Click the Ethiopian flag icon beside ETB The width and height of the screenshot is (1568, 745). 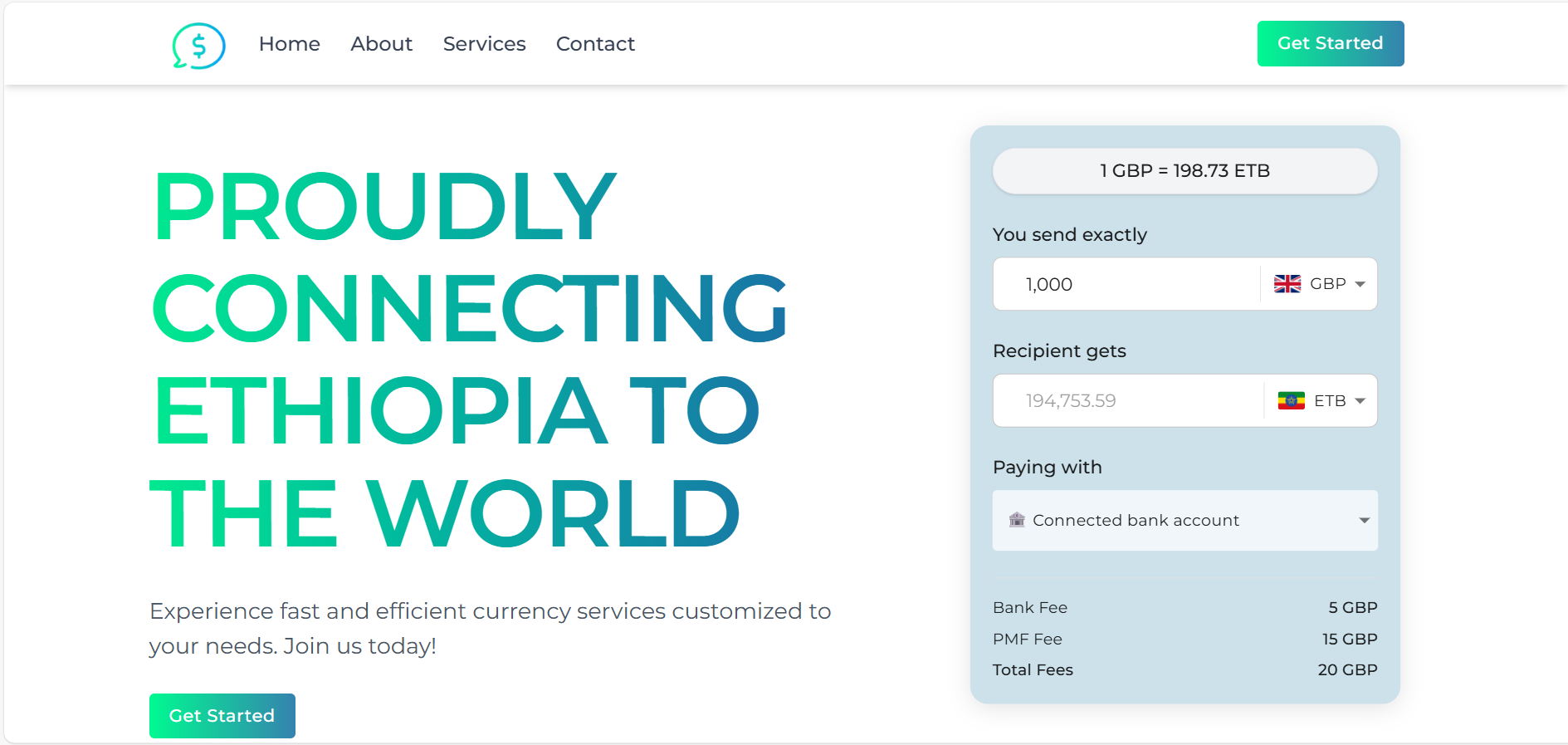pos(1291,401)
